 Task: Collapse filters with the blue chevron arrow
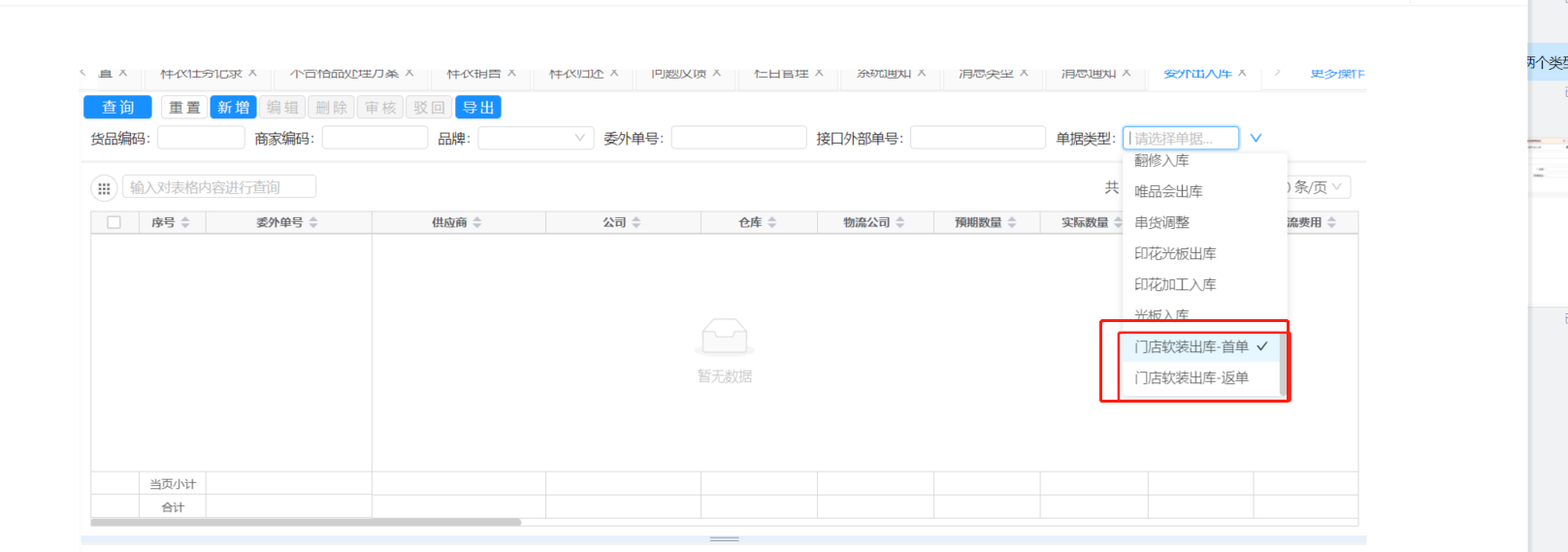point(1256,139)
